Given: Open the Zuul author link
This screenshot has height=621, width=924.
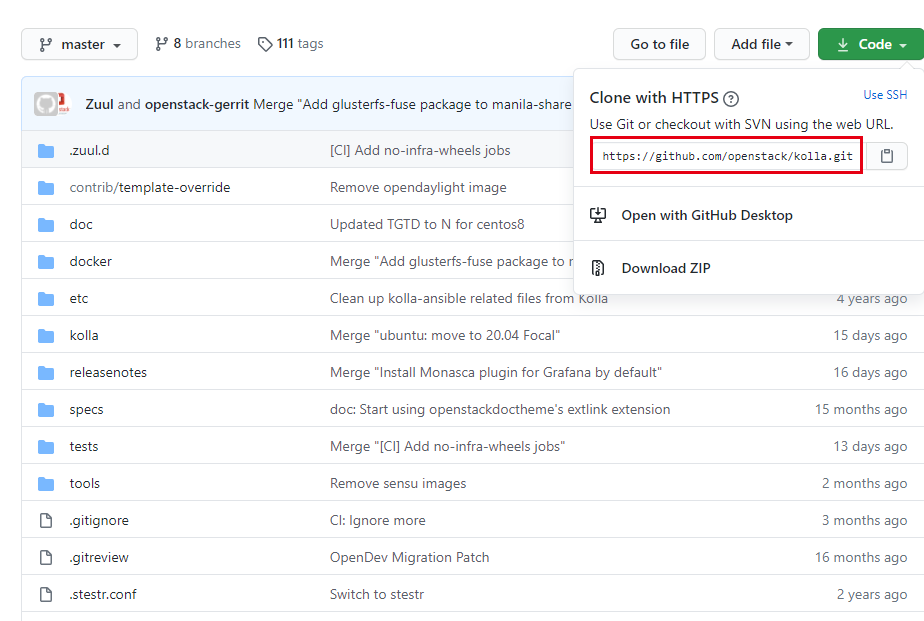Looking at the screenshot, I should click(x=99, y=104).
